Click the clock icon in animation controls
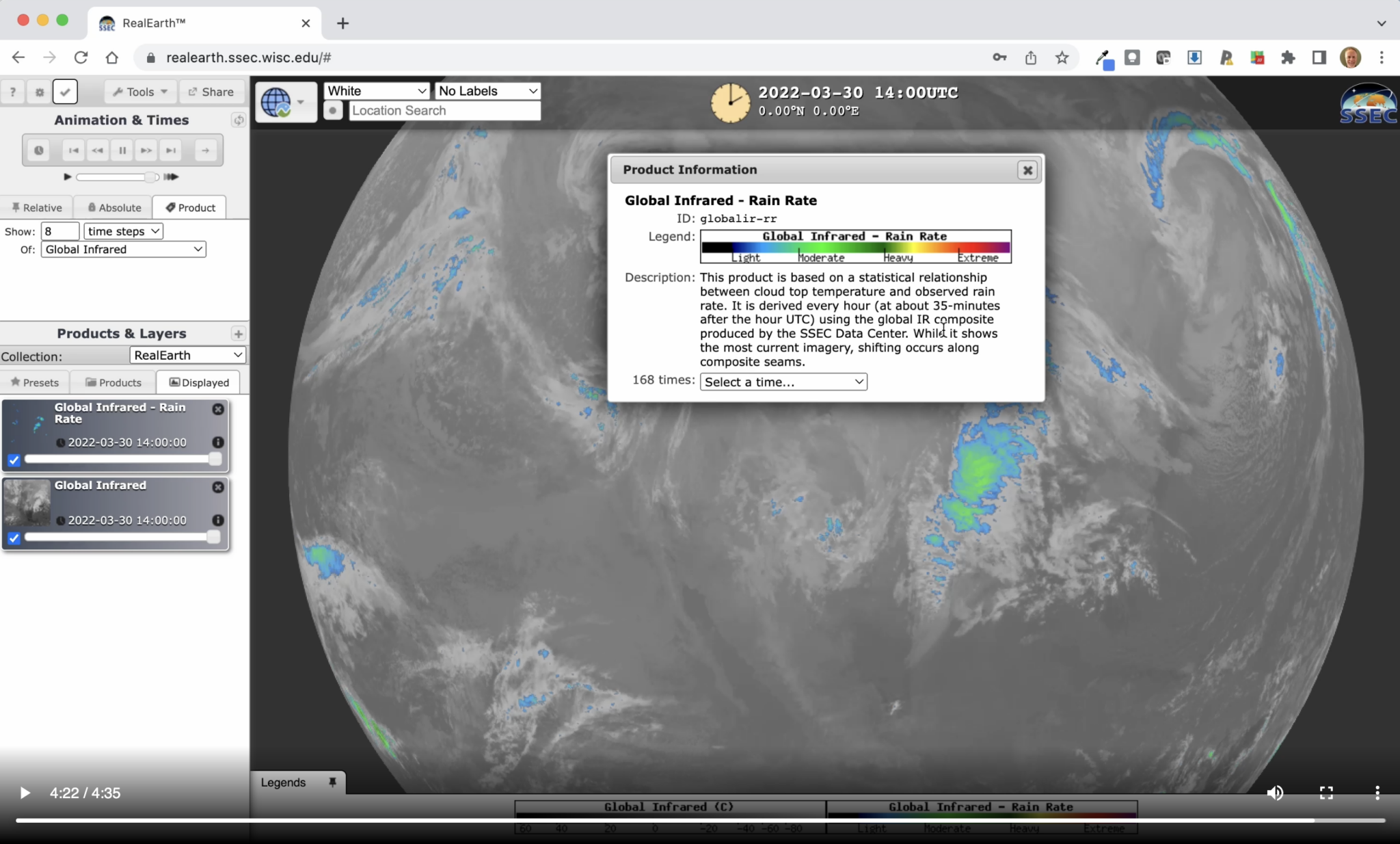The image size is (1400, 844). click(39, 150)
